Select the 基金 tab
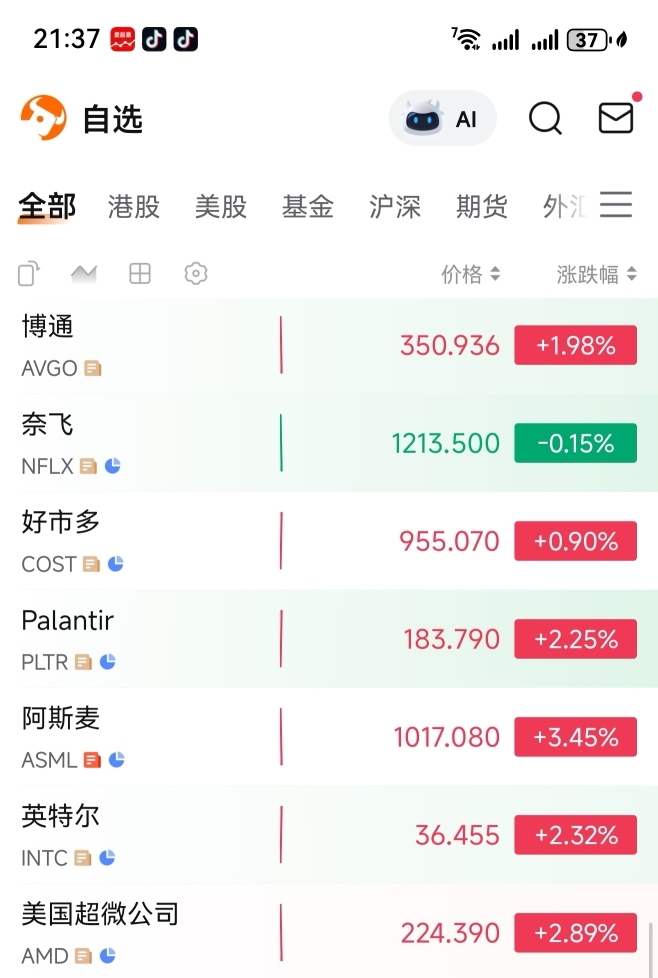This screenshot has width=658, height=978. point(308,207)
